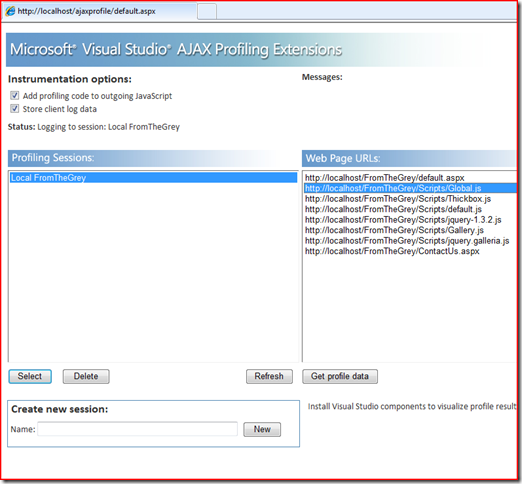Image resolution: width=522 pixels, height=484 pixels.
Task: Click the Get profile data button
Action: 340,376
